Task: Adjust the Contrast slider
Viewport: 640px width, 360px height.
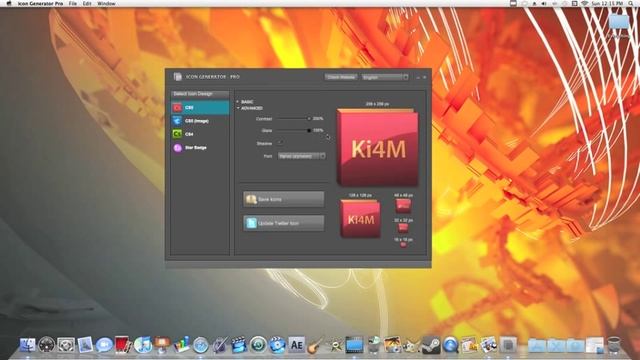Action: (294, 119)
